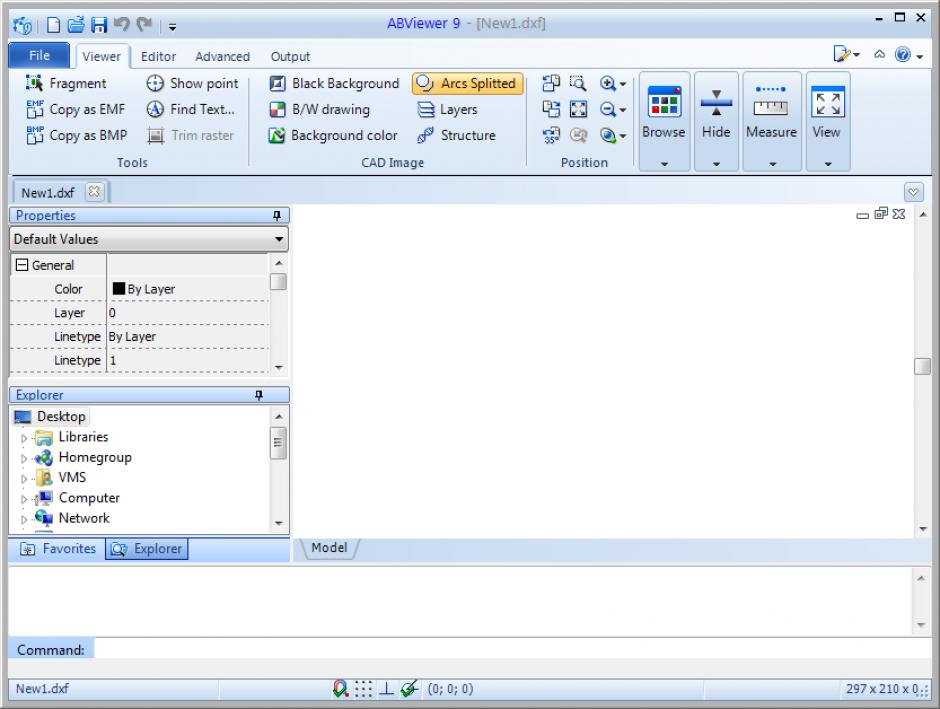Click rotate counterclockwise icon in Position group
The image size is (940, 709).
click(550, 83)
